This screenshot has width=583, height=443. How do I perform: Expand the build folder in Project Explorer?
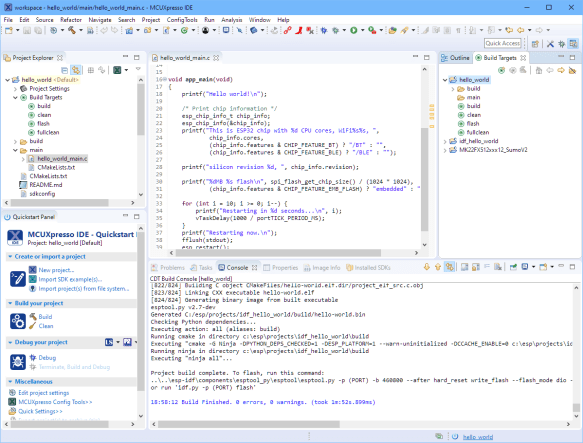15,141
